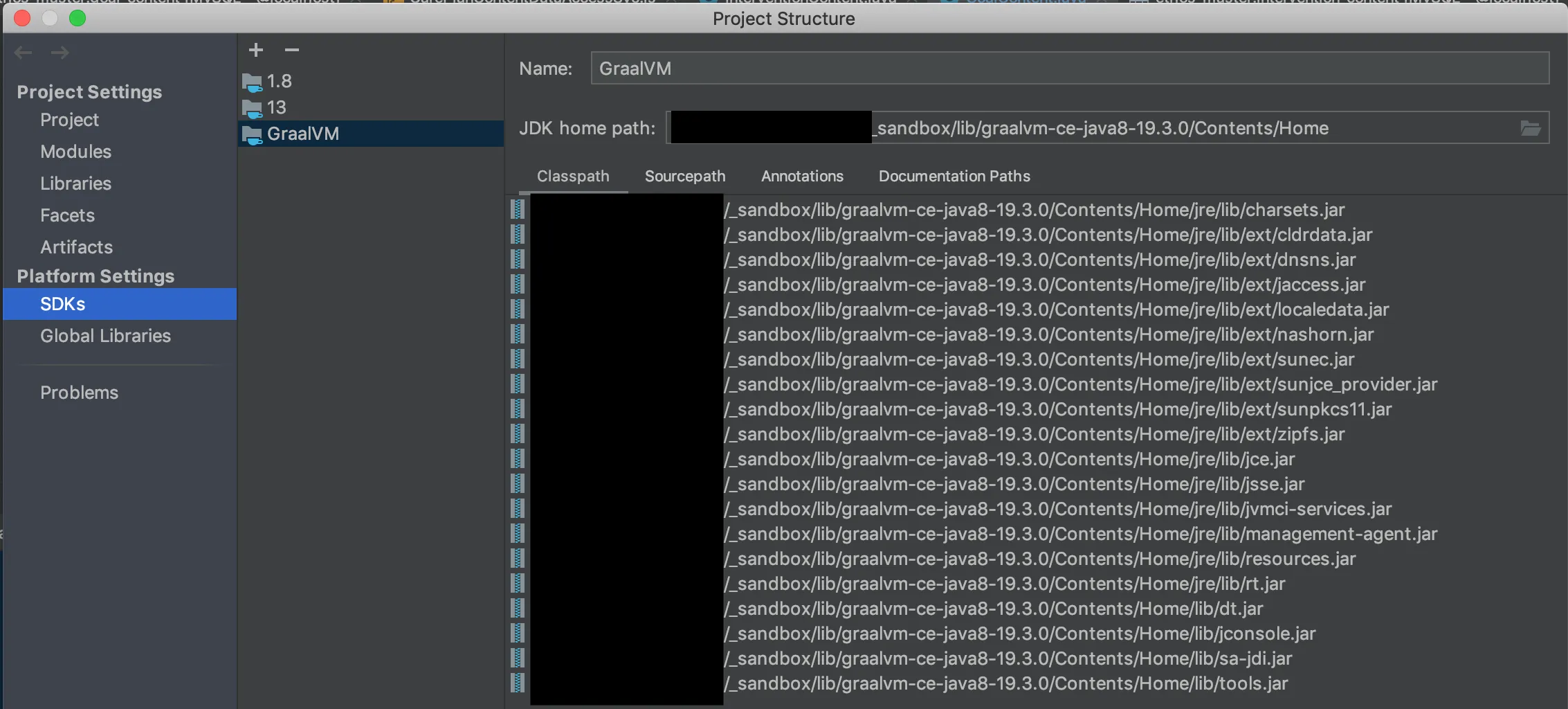Click the archive icon beside sa-jdi.jar
This screenshot has height=709, width=1568.
(518, 658)
